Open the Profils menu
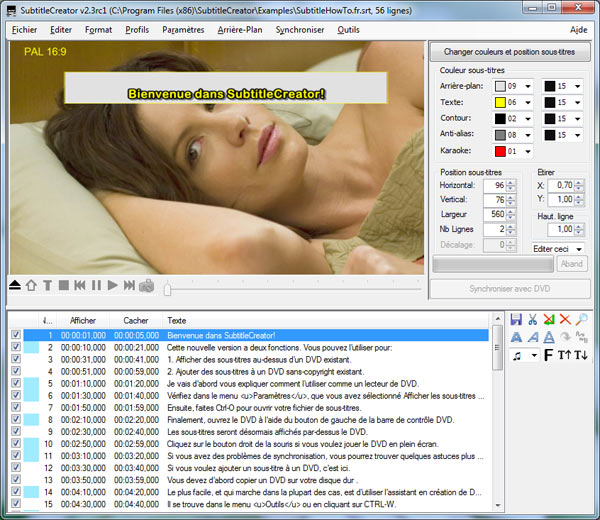600x520 pixels. [x=137, y=30]
